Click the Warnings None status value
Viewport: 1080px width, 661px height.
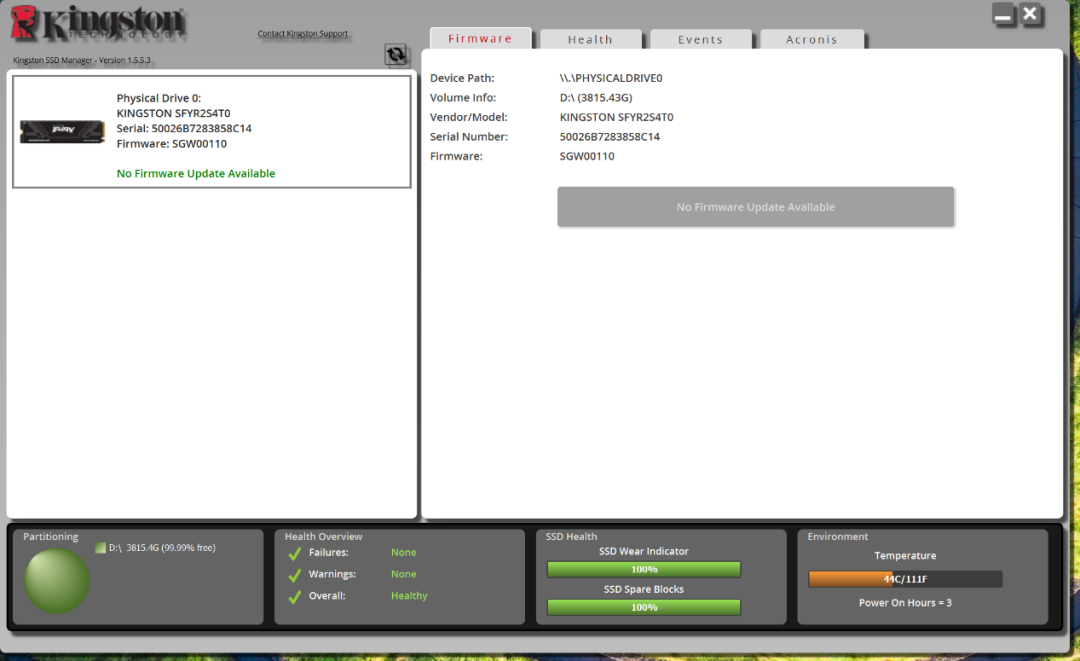pyautogui.click(x=404, y=574)
